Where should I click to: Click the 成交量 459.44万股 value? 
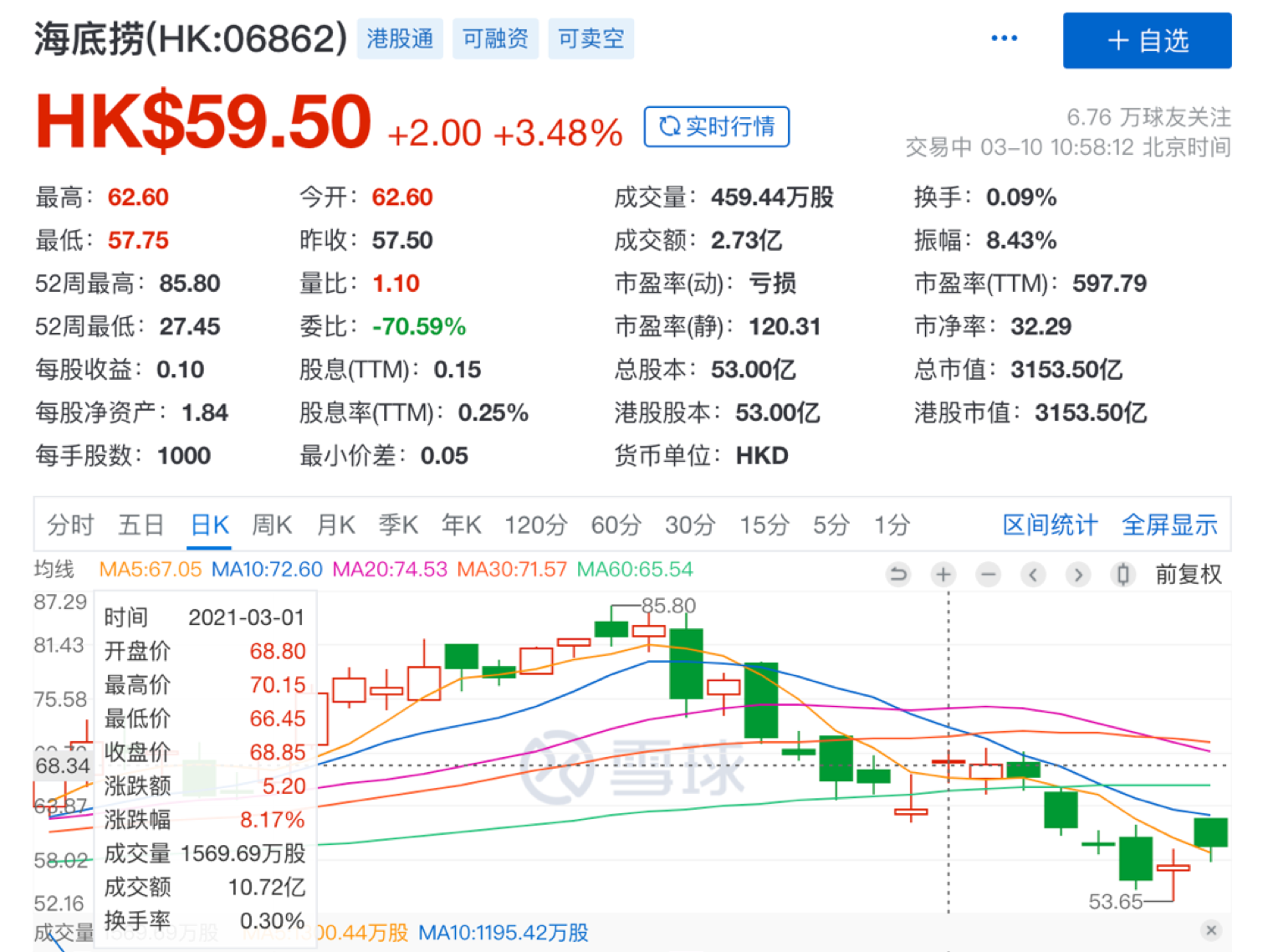(x=772, y=197)
